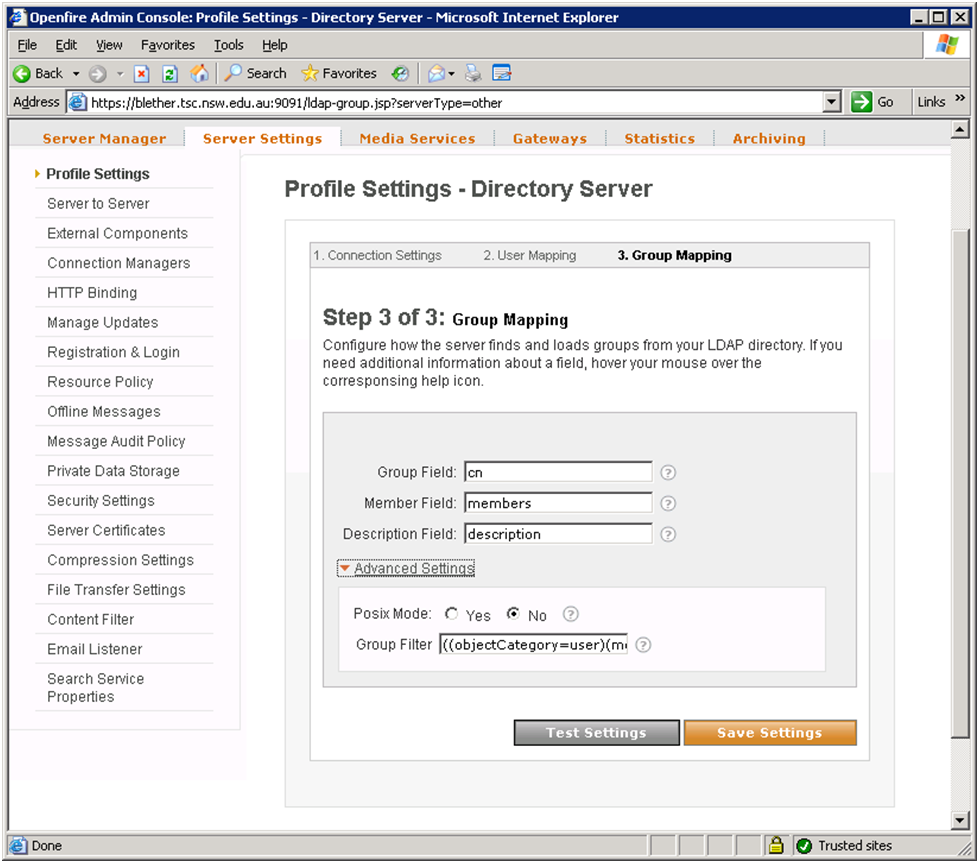This screenshot has height=863, width=979.
Task: Click the Stop loading icon
Action: click(142, 74)
